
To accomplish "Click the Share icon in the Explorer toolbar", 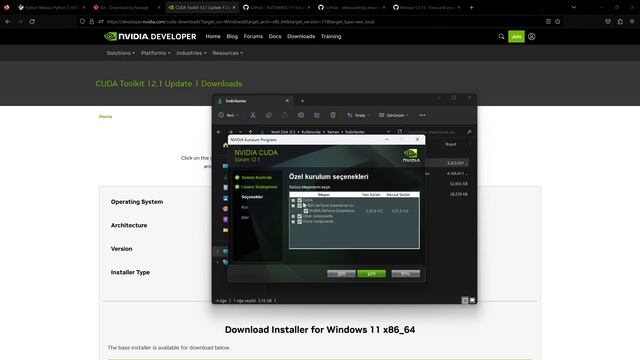I will click(317, 116).
